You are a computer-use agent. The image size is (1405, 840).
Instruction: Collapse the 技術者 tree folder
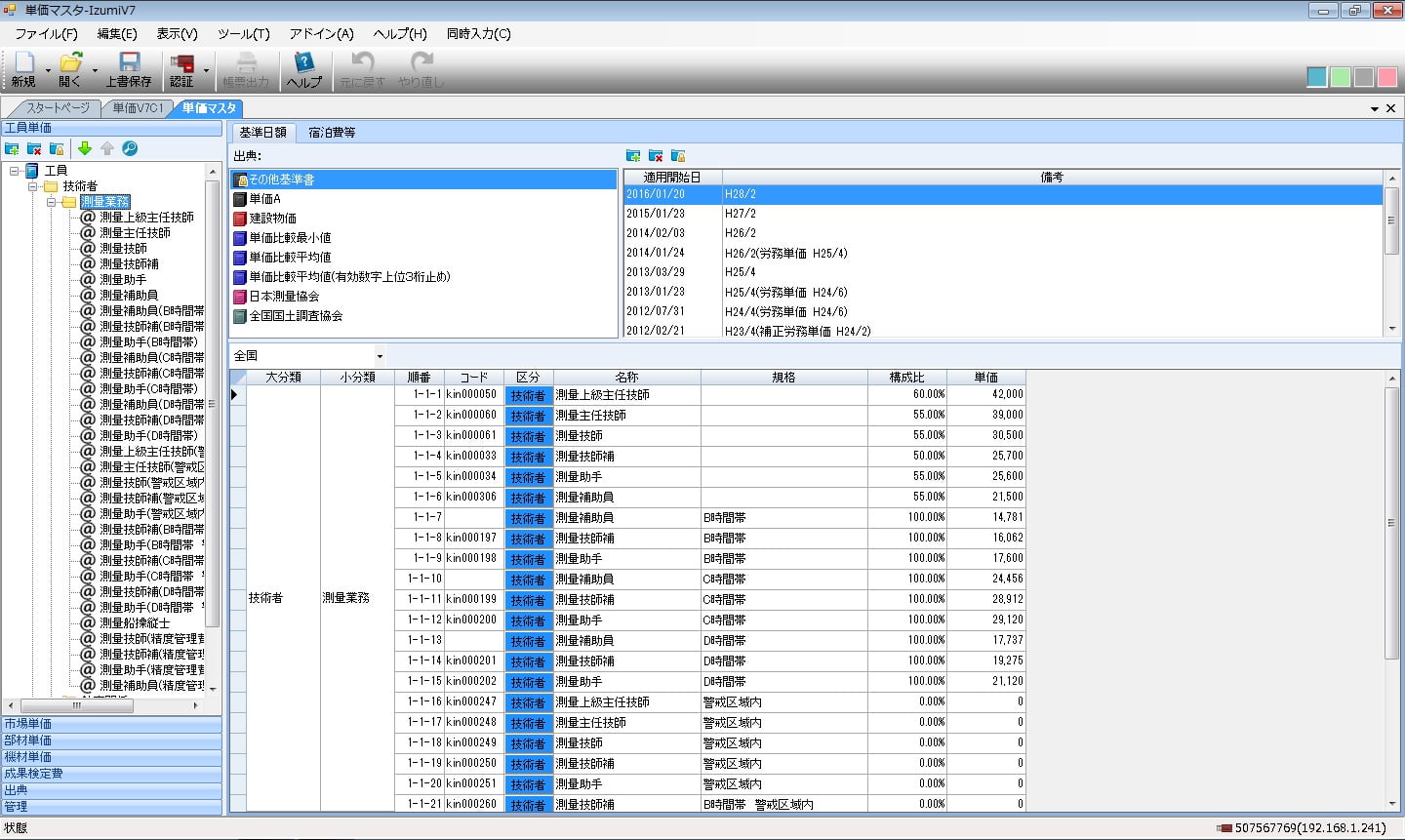[x=33, y=186]
